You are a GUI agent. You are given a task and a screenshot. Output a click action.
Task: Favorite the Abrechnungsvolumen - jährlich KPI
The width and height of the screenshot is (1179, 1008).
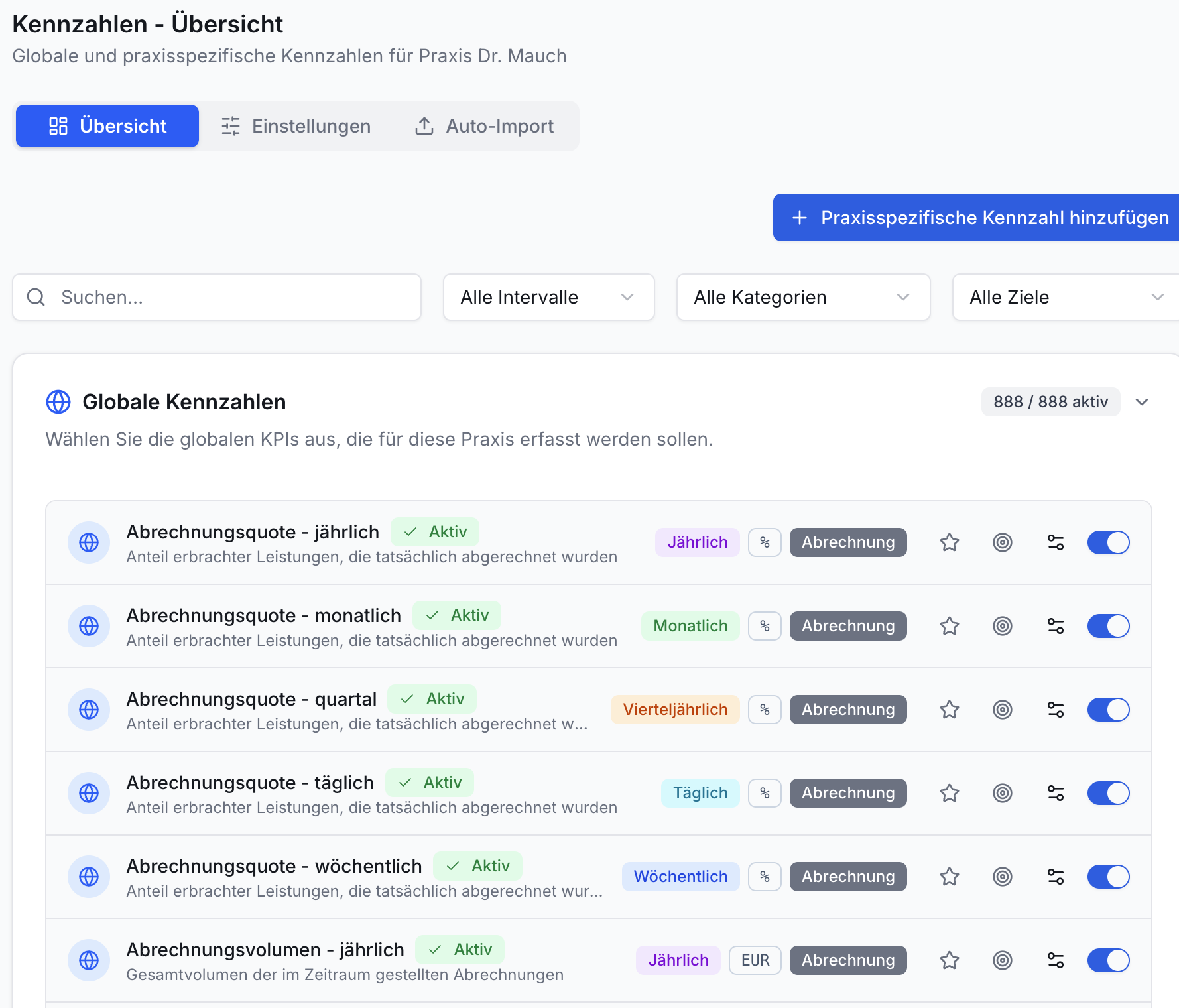pos(950,960)
